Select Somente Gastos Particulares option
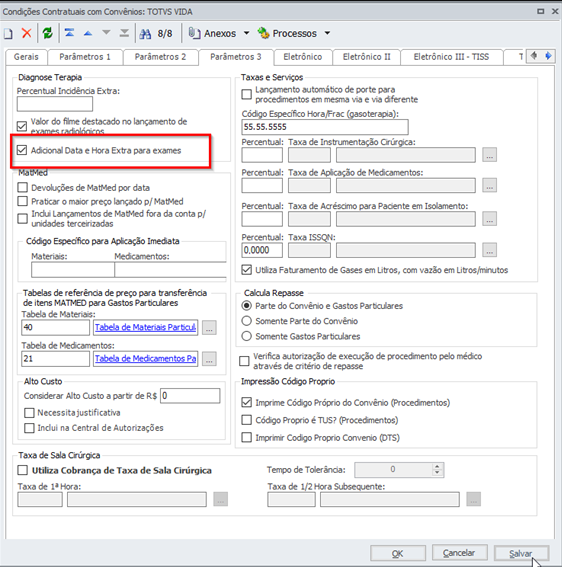The image size is (562, 567). click(x=247, y=336)
